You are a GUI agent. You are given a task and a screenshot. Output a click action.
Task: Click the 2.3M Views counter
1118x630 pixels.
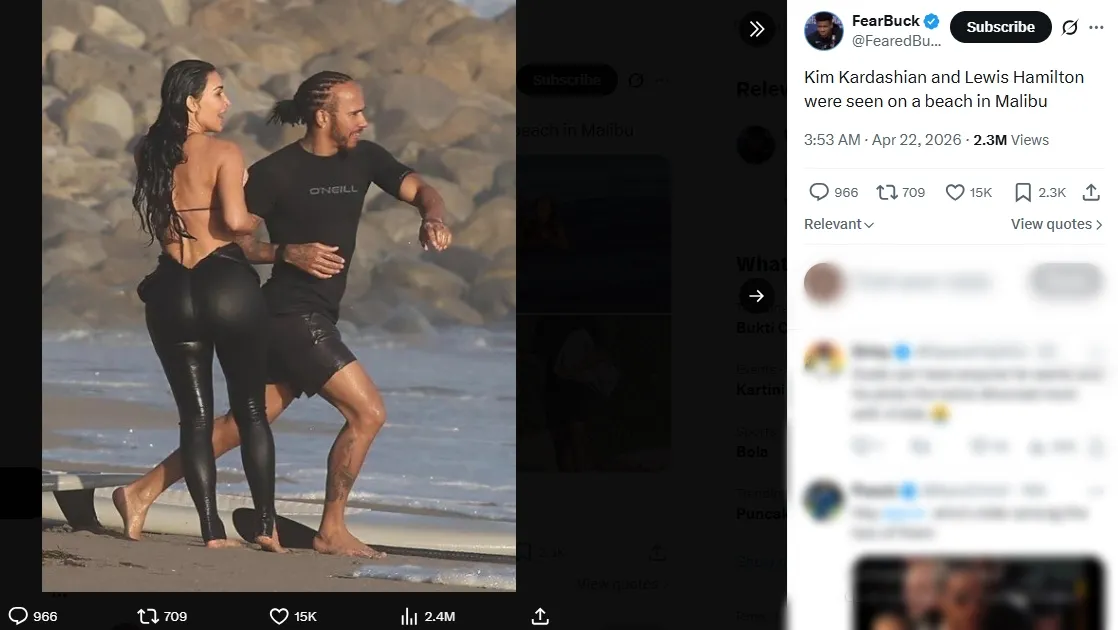1009,140
